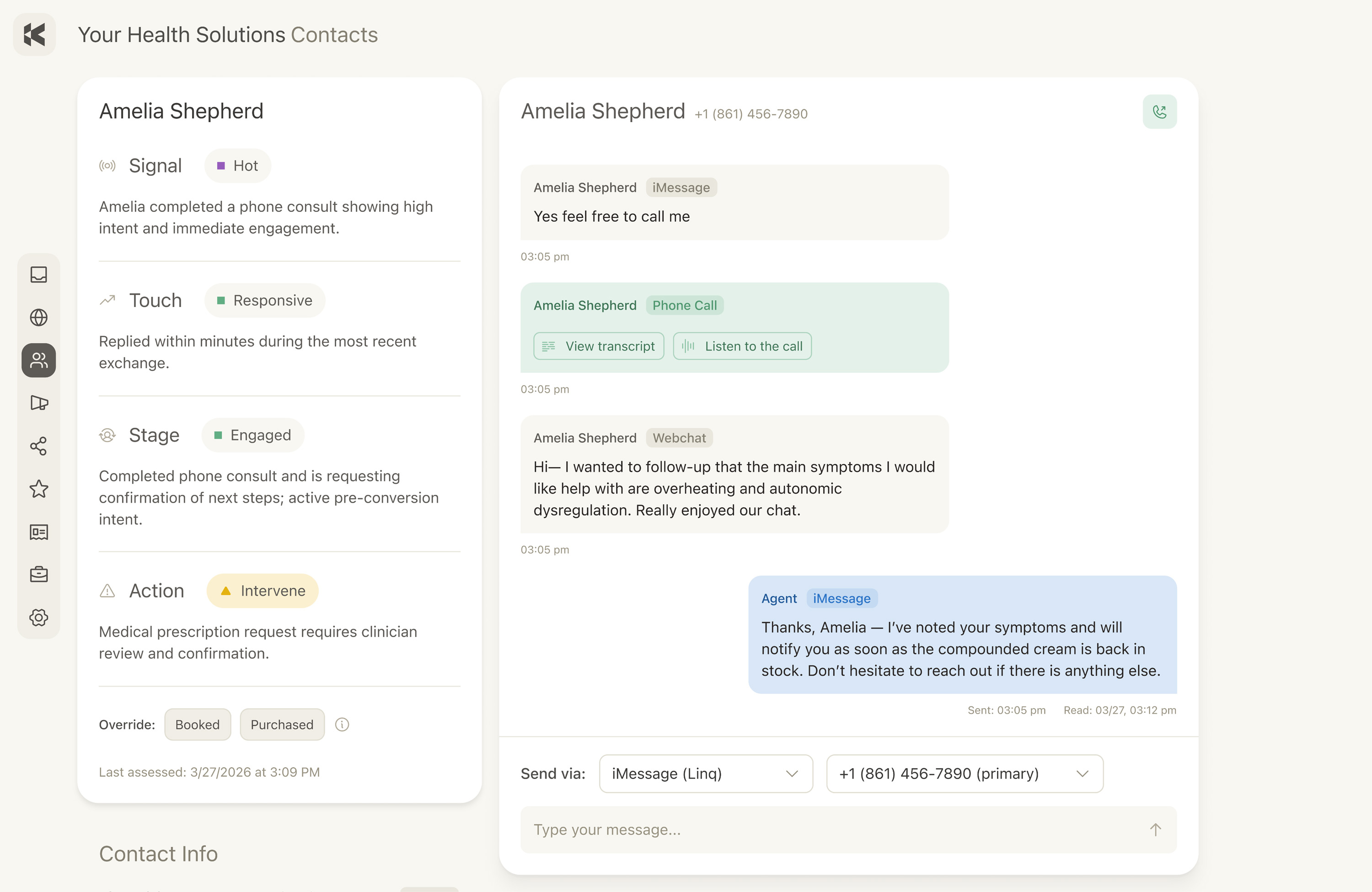Open the +1 (861) 456-7890 (primary) dropdown
The height and width of the screenshot is (892, 1372).
(965, 774)
